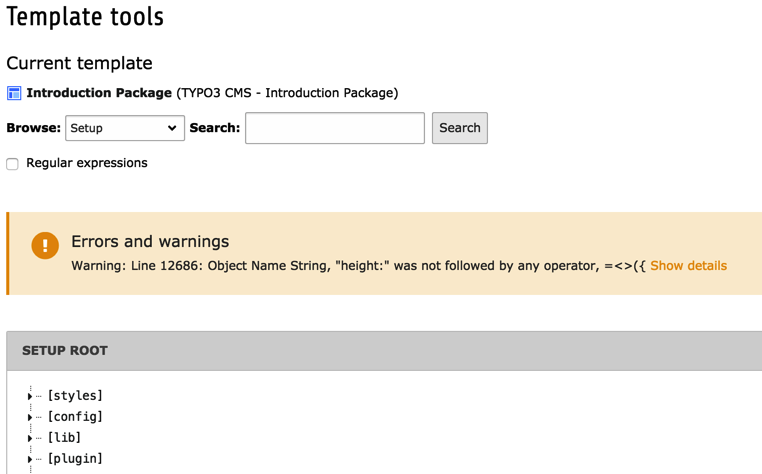Click the template icon beside Introduction Package
Screen dimensions: 762x474
coord(14,93)
